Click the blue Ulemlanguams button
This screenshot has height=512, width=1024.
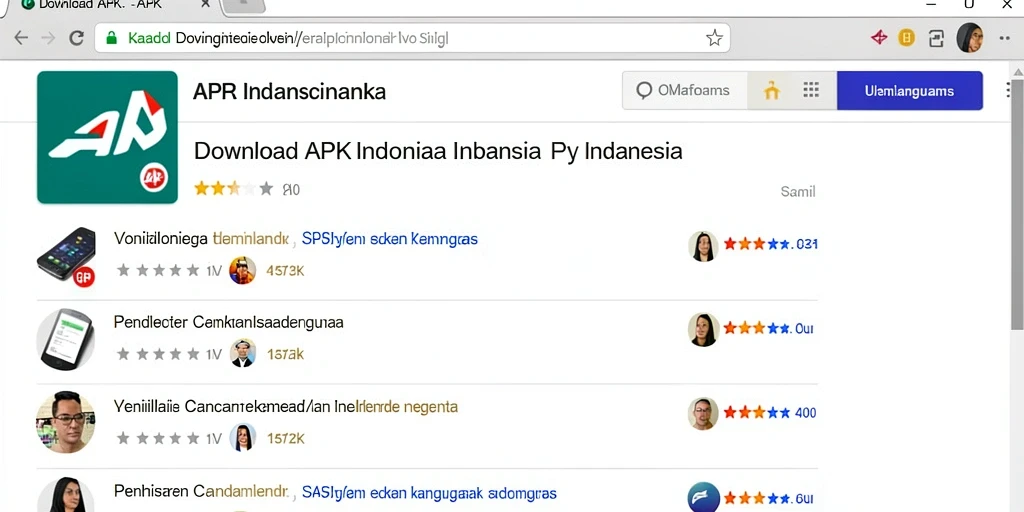910,91
